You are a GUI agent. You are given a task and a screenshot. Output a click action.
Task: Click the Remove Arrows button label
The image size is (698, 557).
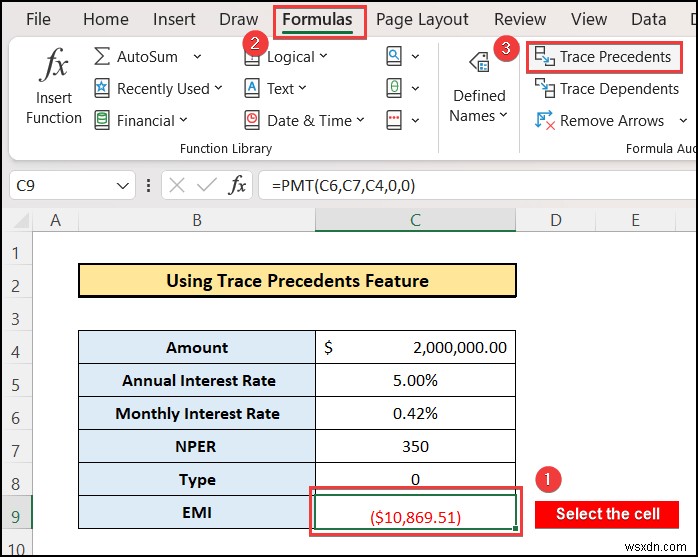(612, 121)
